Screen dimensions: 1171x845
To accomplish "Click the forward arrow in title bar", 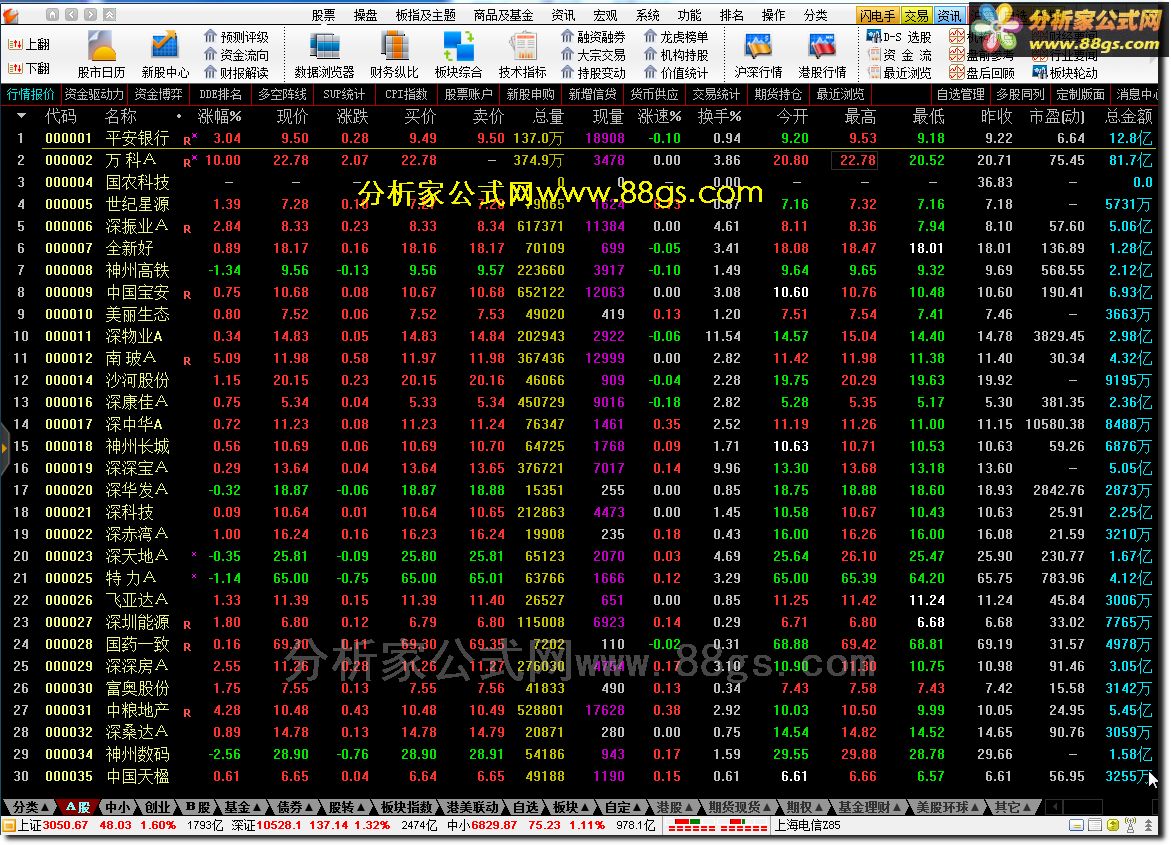I will point(90,14).
